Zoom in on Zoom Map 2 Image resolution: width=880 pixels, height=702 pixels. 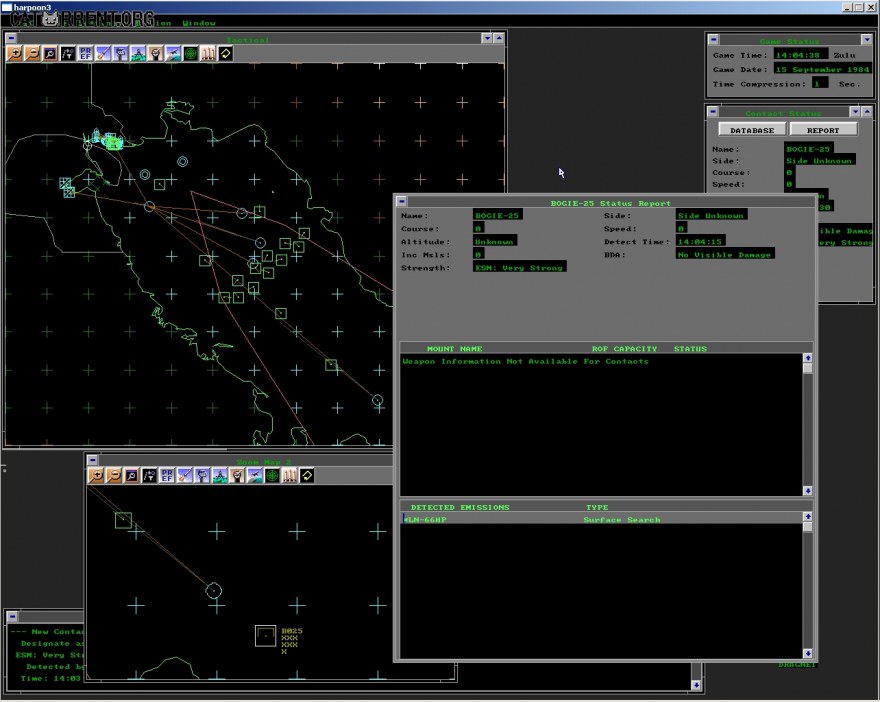(x=96, y=475)
